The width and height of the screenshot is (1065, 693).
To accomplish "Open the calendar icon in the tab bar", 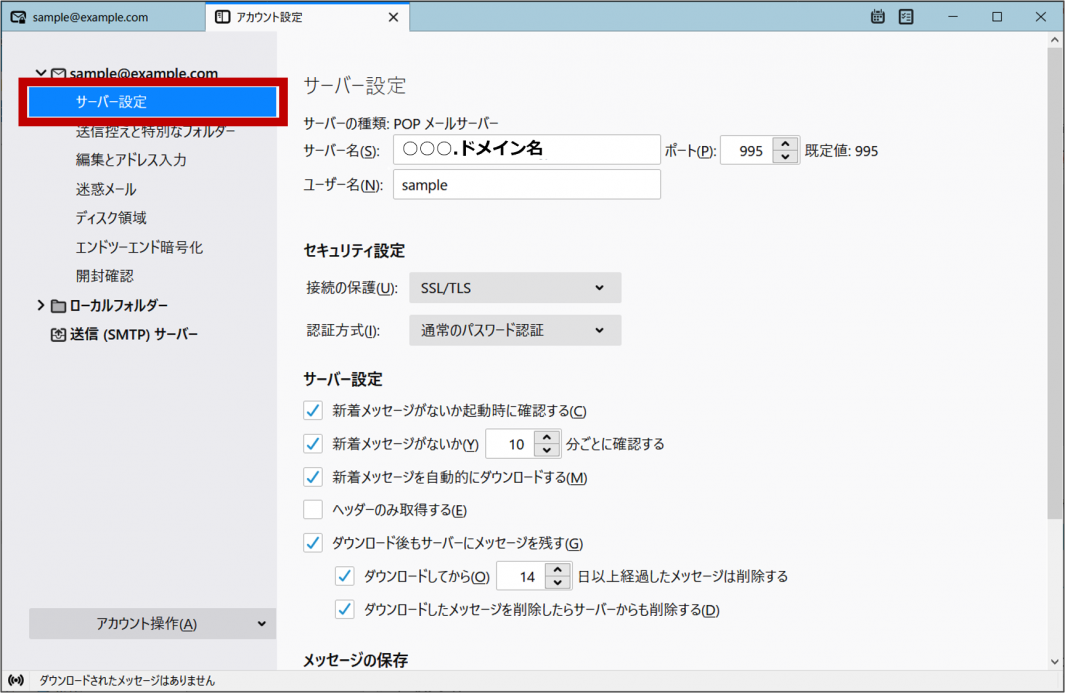I will point(877,17).
